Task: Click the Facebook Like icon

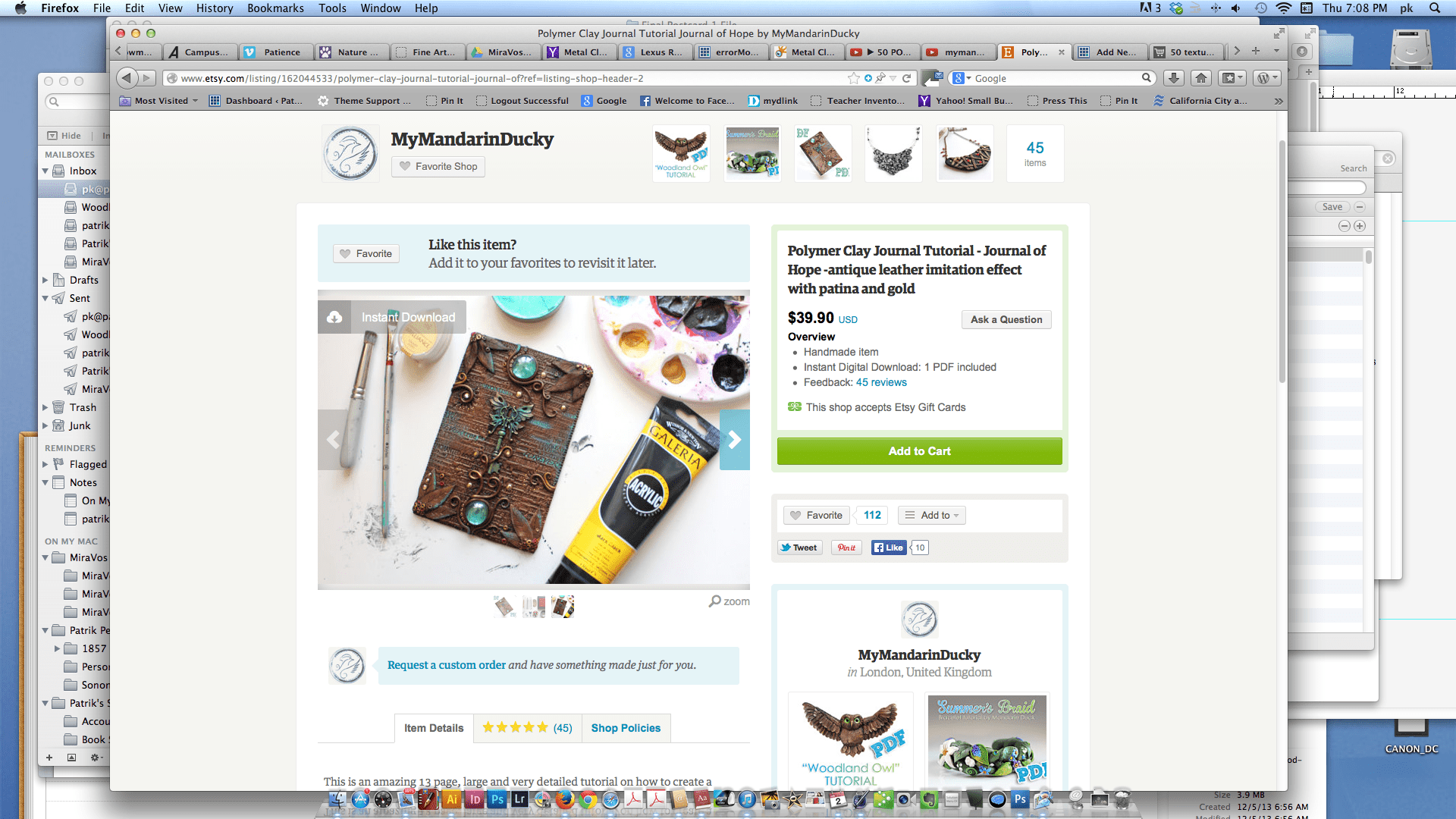Action: [x=889, y=548]
